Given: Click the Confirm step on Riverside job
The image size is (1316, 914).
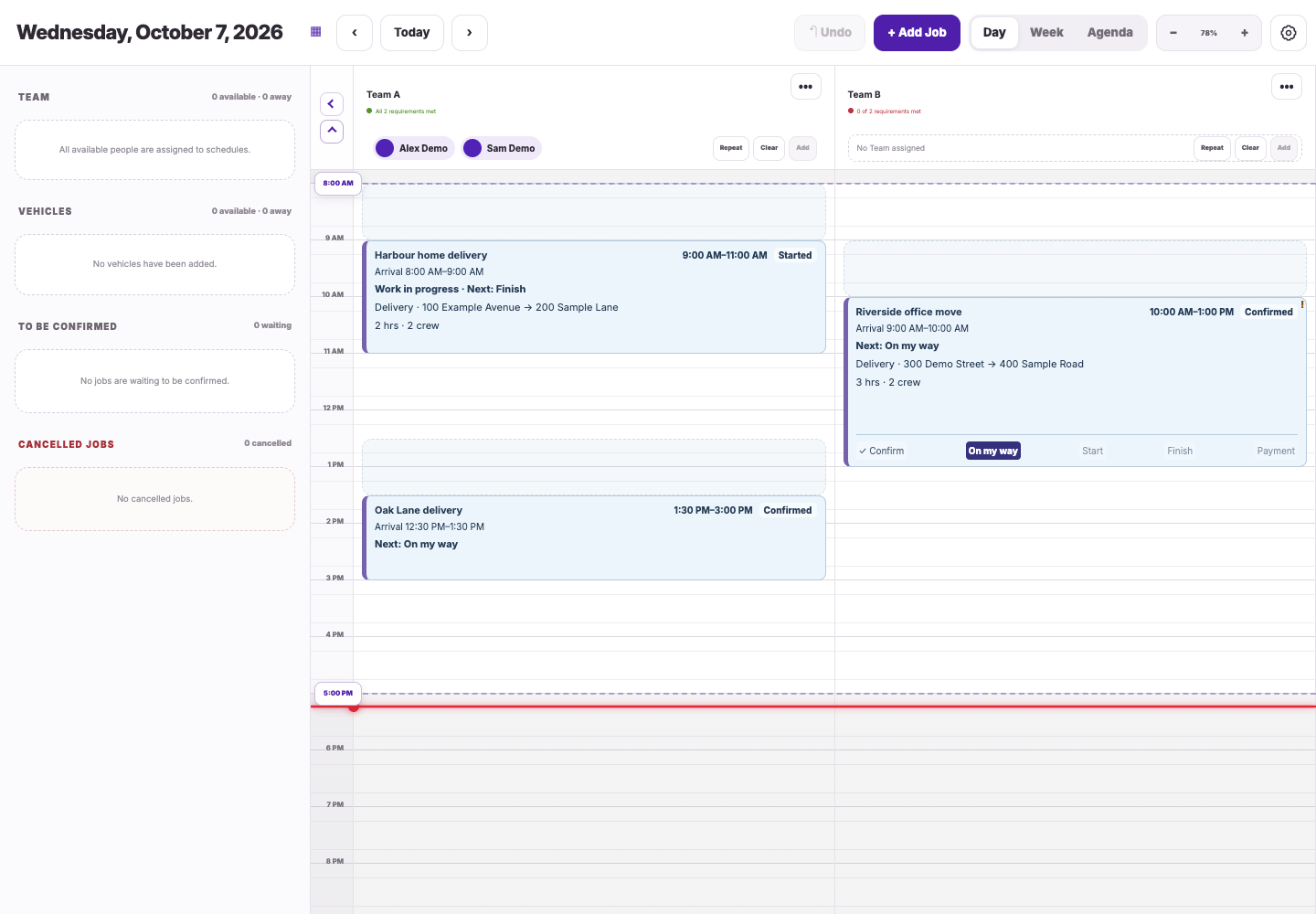Looking at the screenshot, I should [x=882, y=451].
